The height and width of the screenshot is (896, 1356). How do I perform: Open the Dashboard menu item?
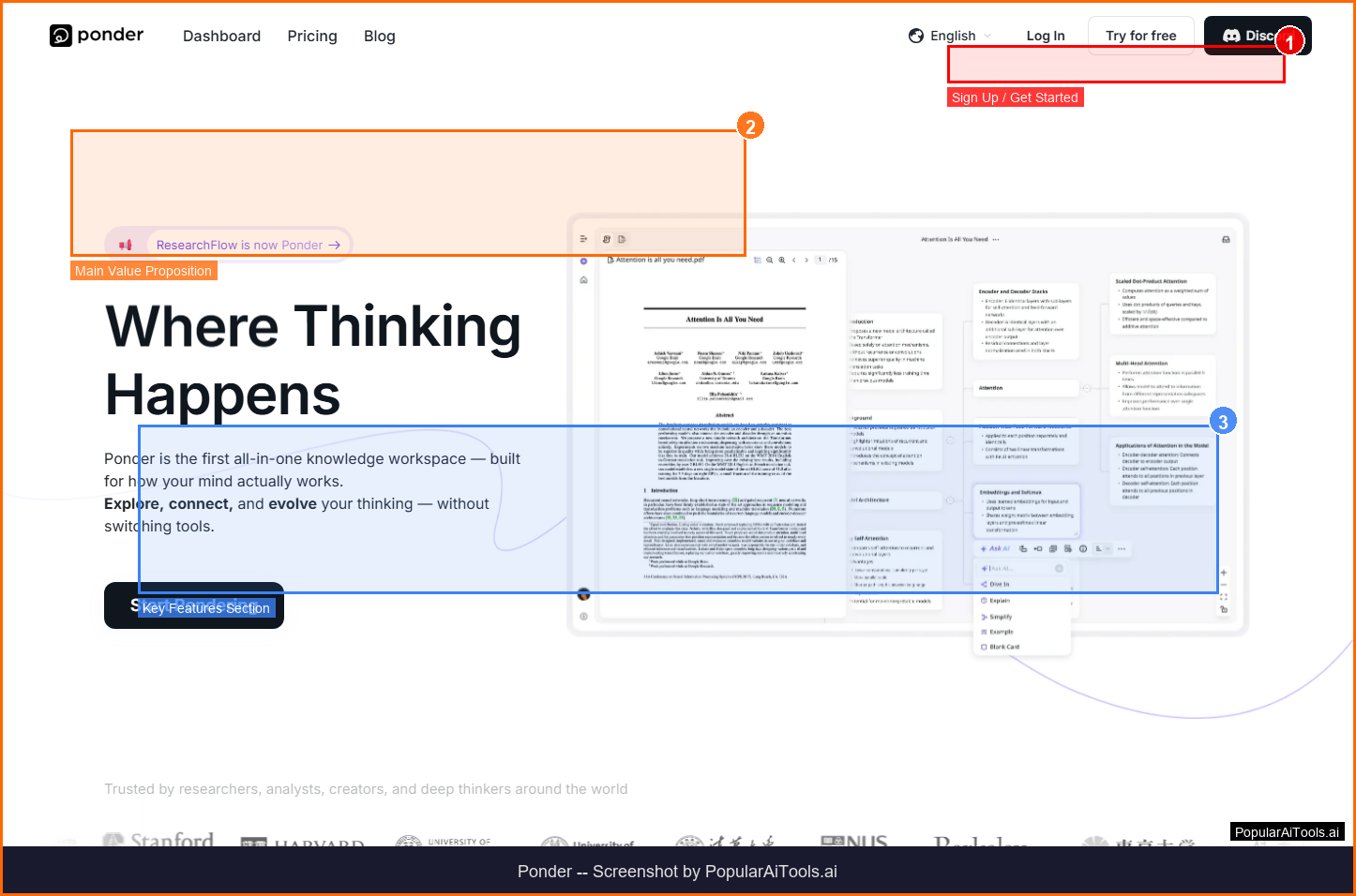coord(221,36)
